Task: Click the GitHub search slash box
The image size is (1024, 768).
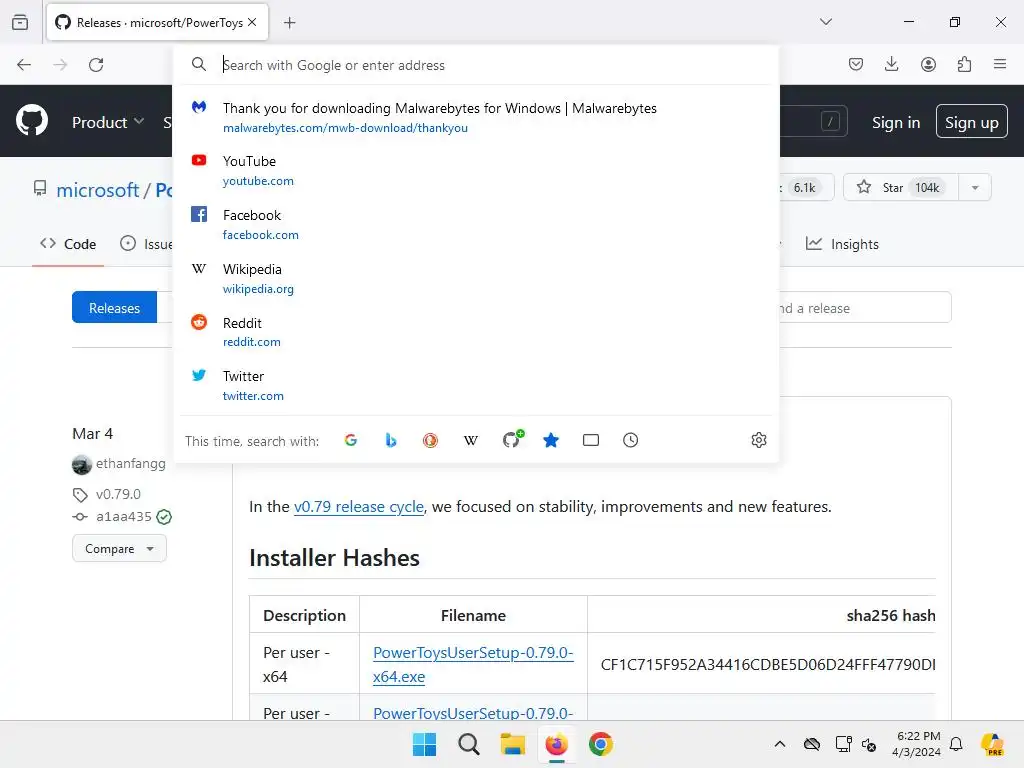Action: click(830, 121)
